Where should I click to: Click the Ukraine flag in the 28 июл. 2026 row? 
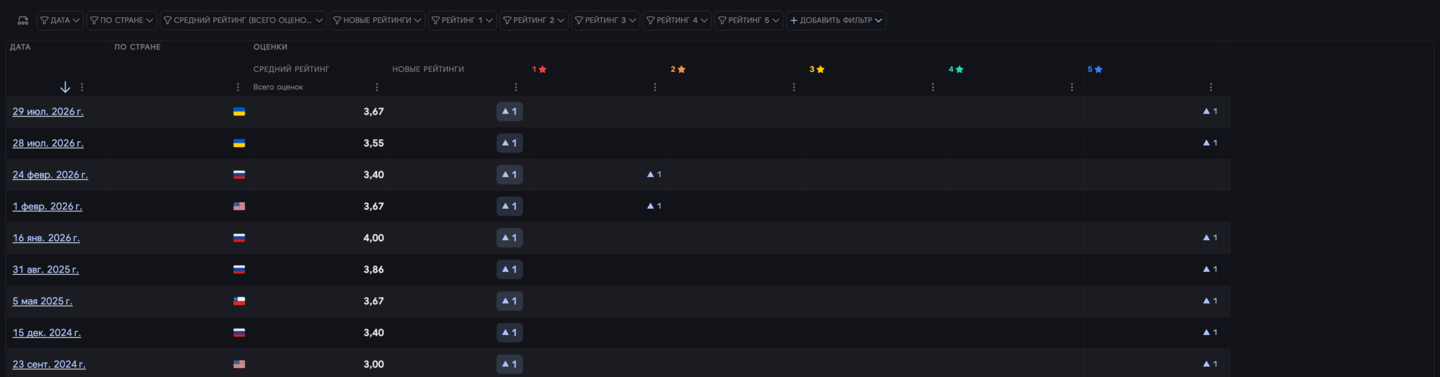pos(239,143)
